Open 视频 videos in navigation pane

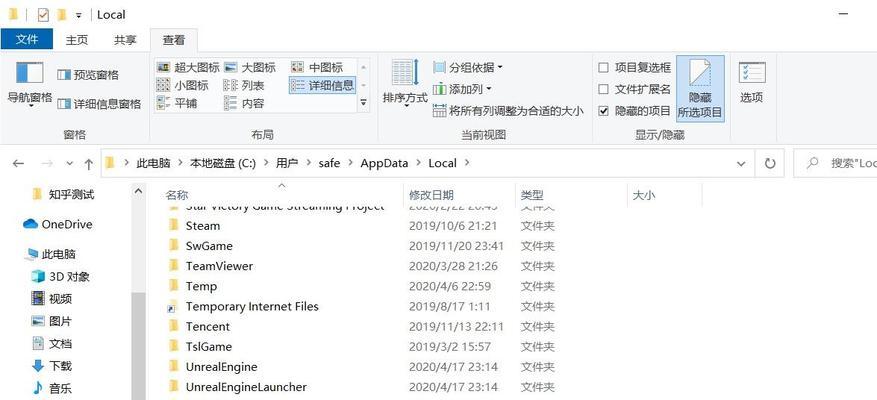point(51,299)
